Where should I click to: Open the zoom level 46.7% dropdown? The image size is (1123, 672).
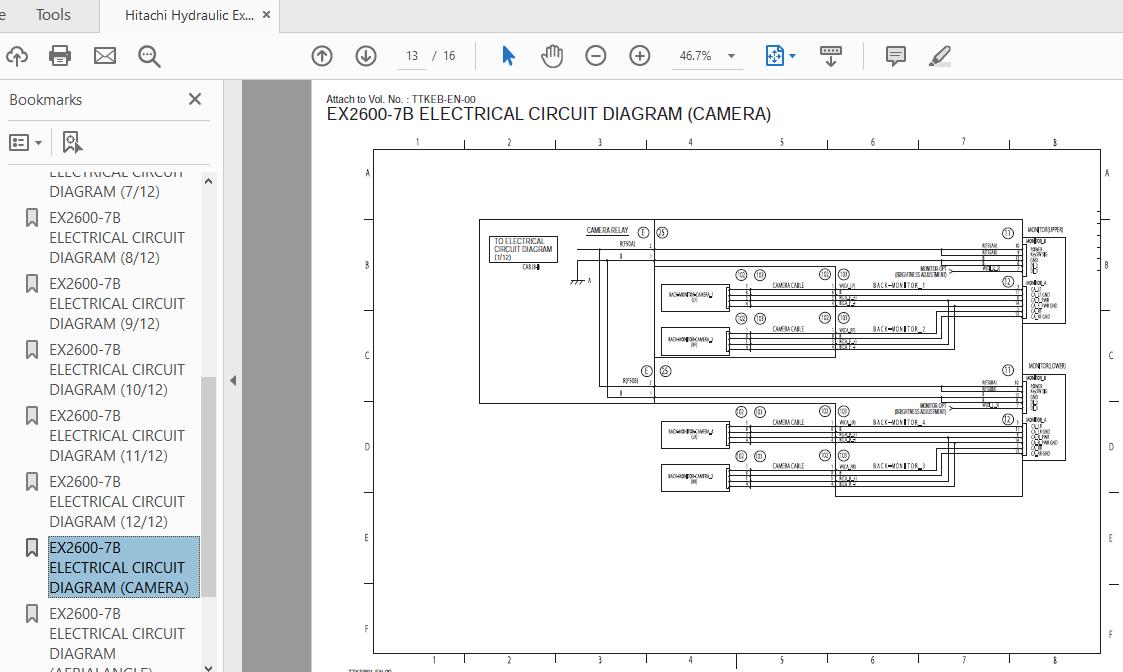pyautogui.click(x=731, y=56)
